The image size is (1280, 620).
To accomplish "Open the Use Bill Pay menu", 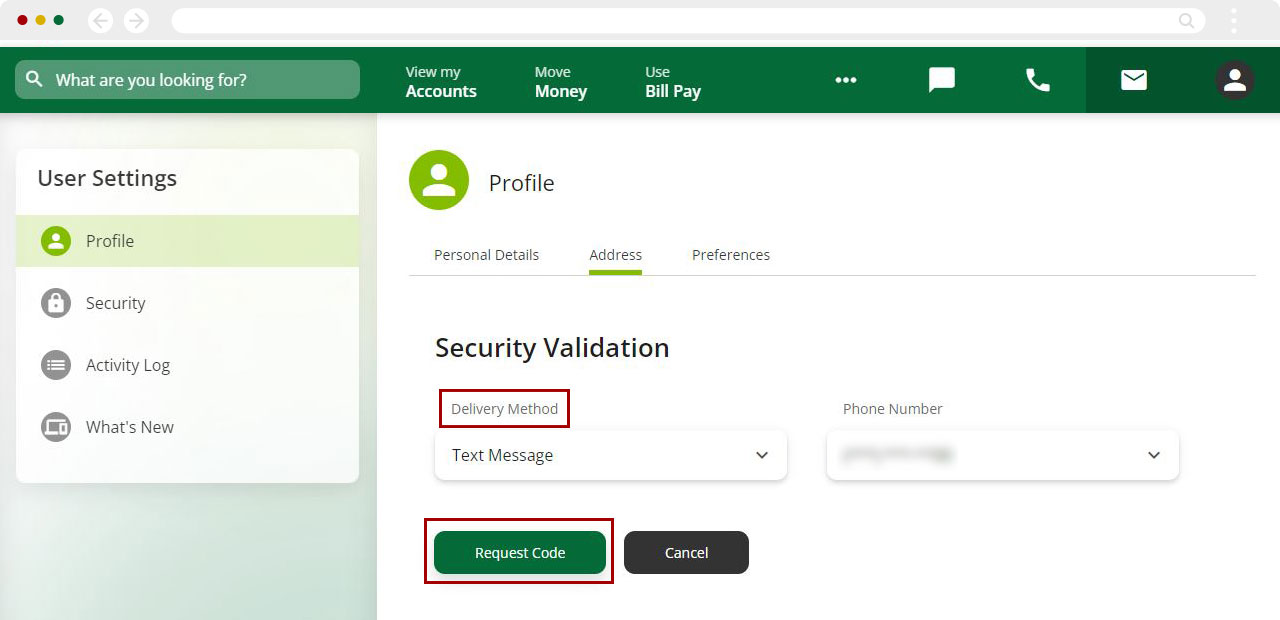I will click(x=672, y=81).
